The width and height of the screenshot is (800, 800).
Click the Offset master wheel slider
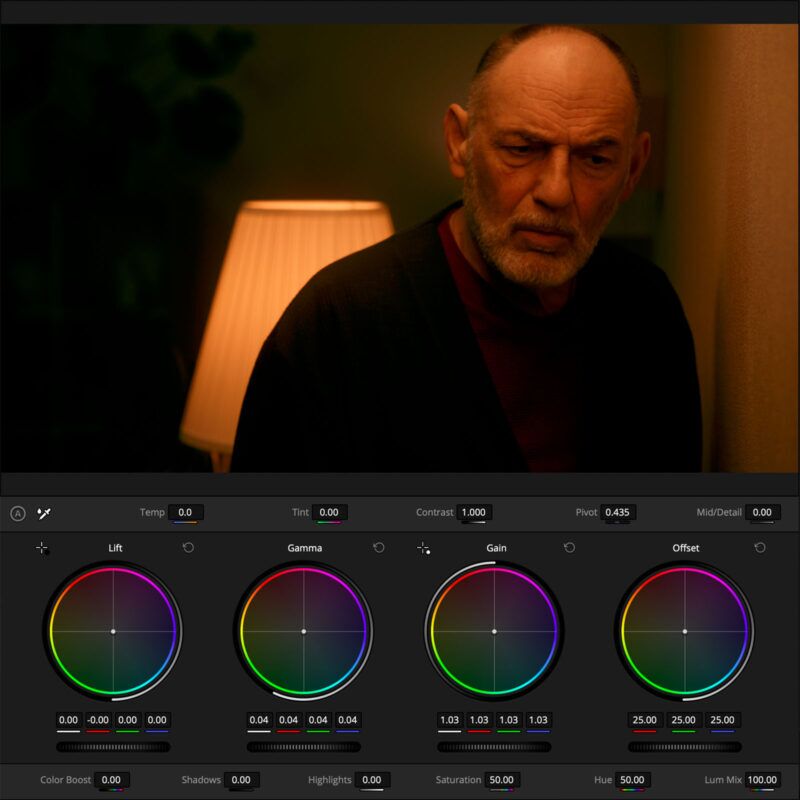685,747
